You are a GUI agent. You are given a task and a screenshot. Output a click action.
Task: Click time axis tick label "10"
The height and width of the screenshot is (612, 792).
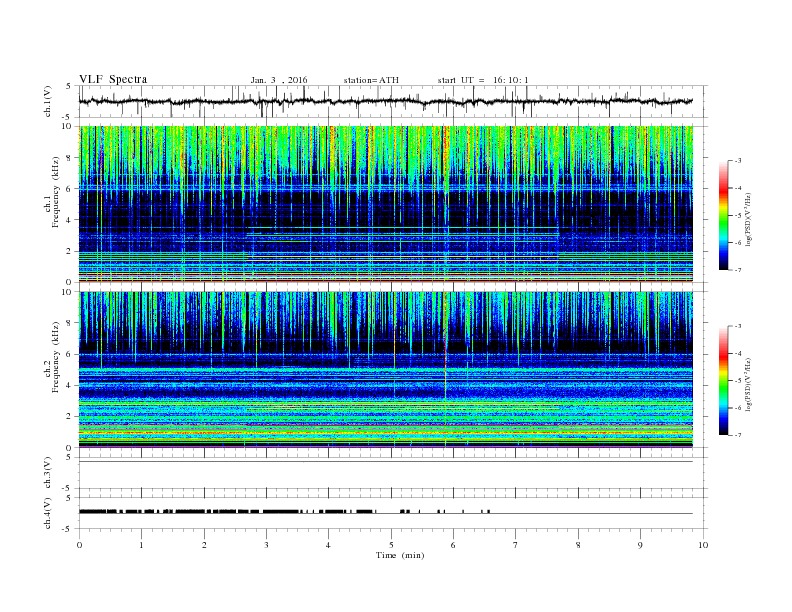point(703,545)
